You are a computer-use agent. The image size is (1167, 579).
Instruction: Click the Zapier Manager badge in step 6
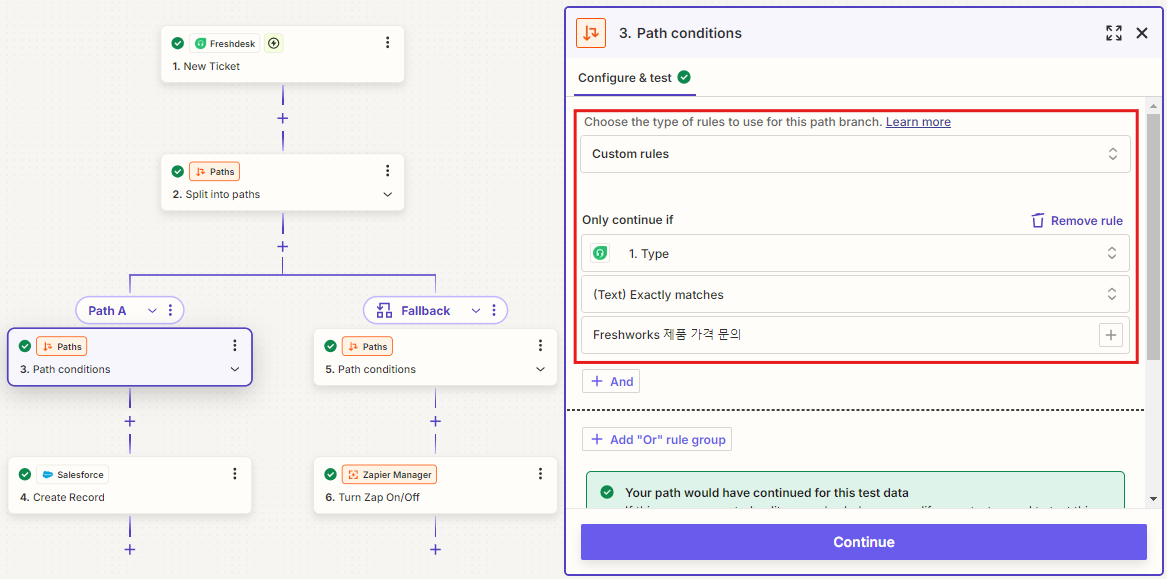click(x=388, y=473)
